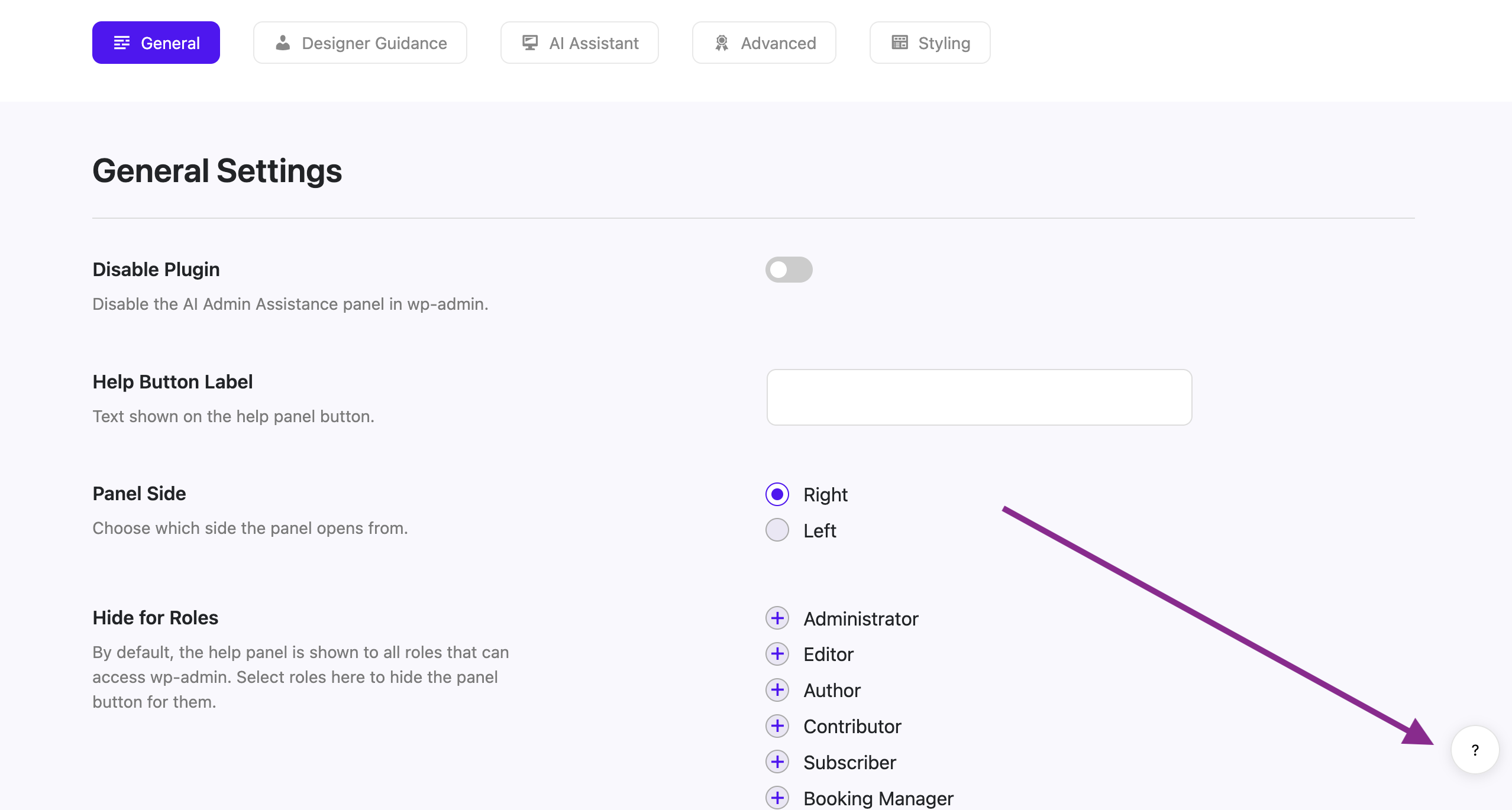
Task: Click the sliders icon on the General tab
Action: (122, 42)
